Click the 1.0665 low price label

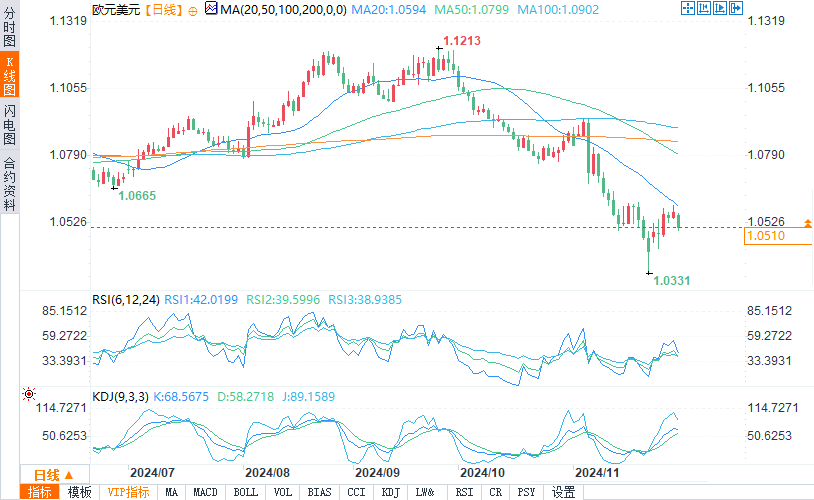click(137, 196)
